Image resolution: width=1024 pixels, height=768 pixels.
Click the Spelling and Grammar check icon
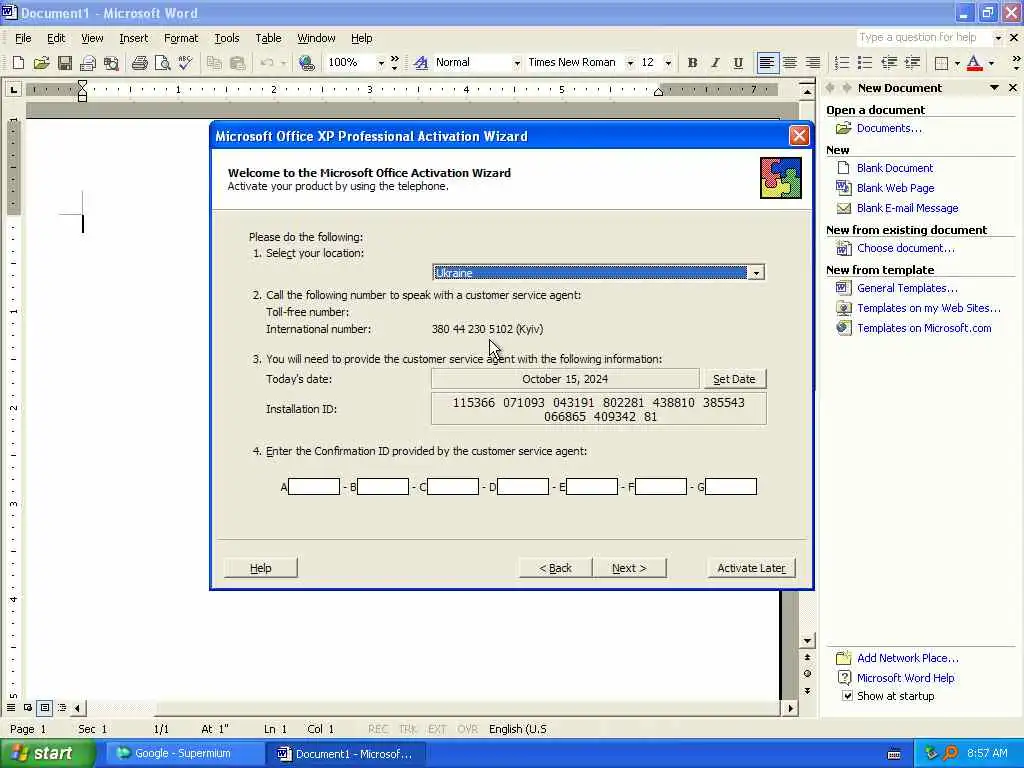point(185,63)
